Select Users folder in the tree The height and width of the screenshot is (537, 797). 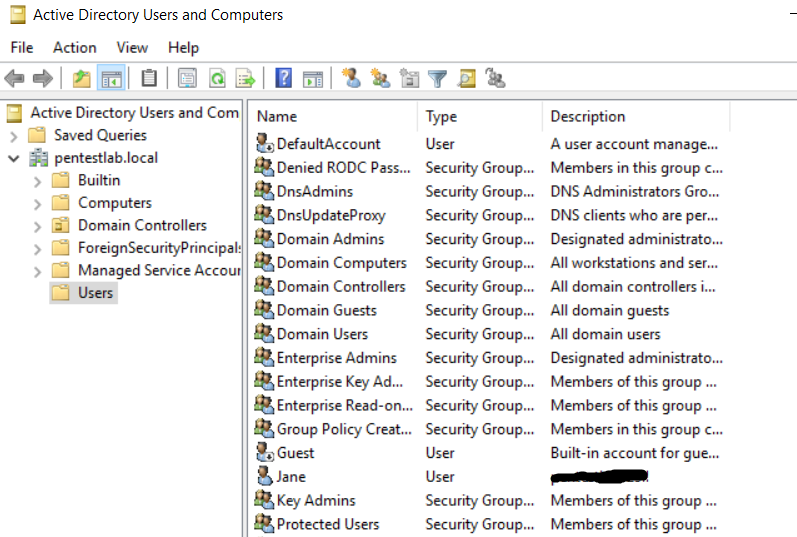(x=84, y=293)
